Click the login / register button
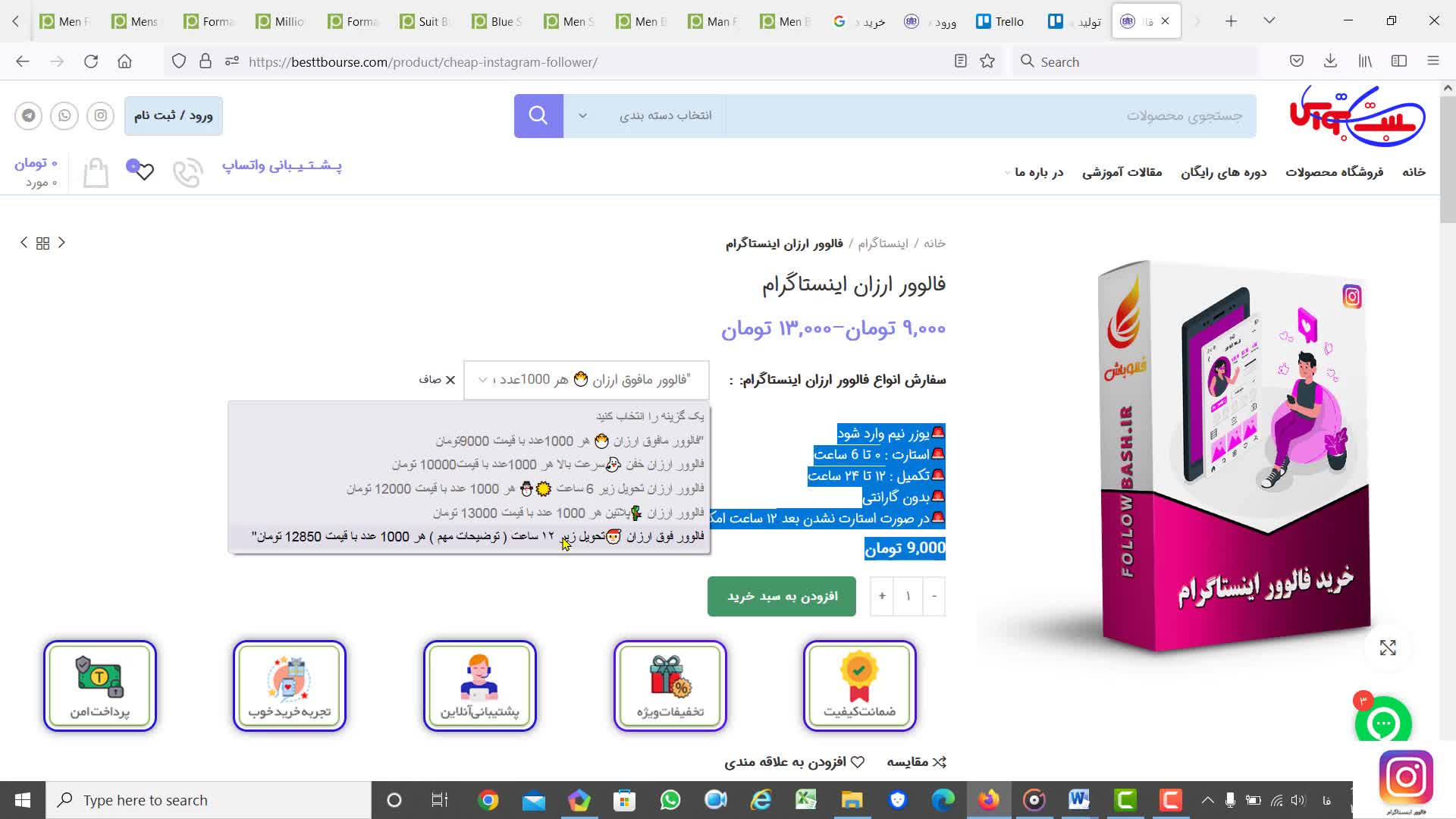This screenshot has width=1456, height=819. pyautogui.click(x=174, y=116)
